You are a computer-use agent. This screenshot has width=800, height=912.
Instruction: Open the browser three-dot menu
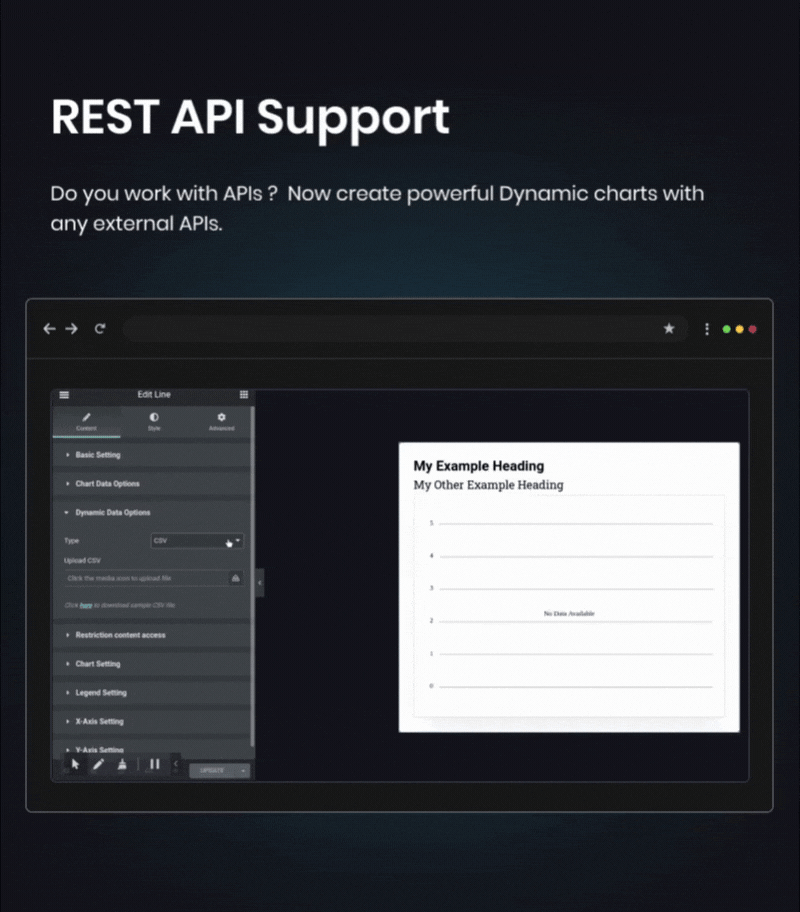coord(707,329)
